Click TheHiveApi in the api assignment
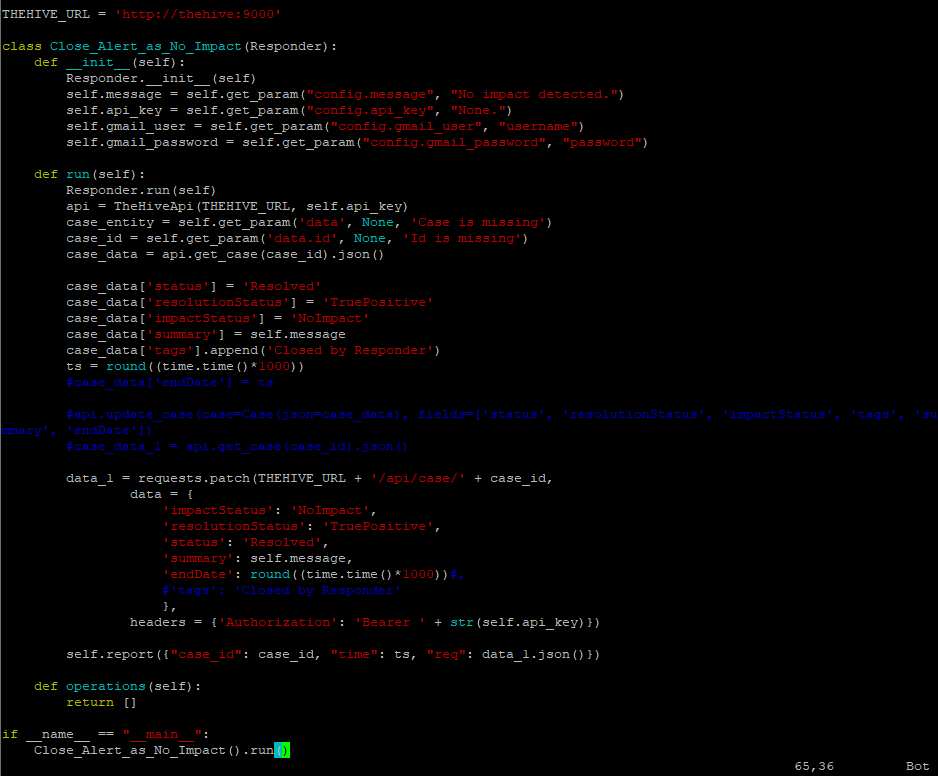Screen dimensions: 938x776 153,206
